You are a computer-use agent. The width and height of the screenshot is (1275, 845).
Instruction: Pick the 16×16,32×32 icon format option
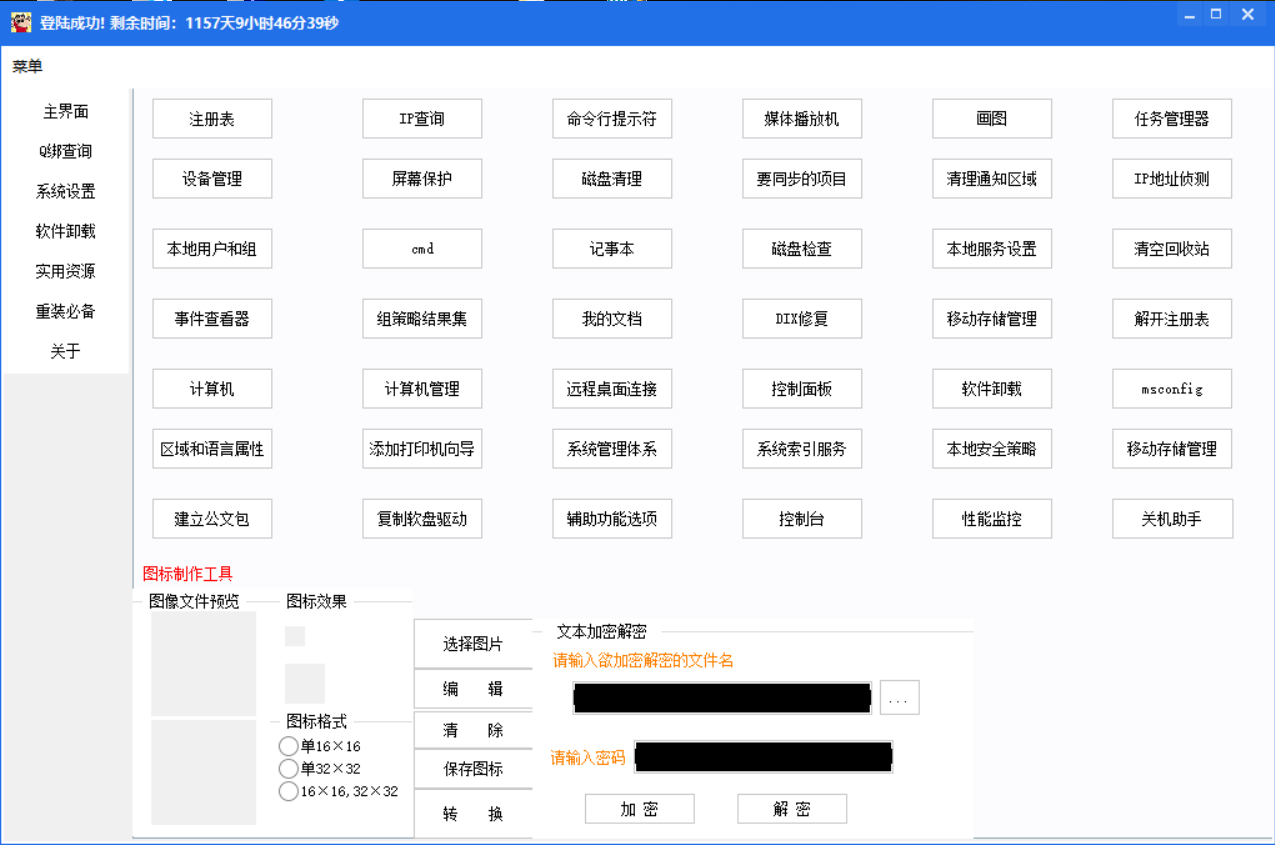339,791
